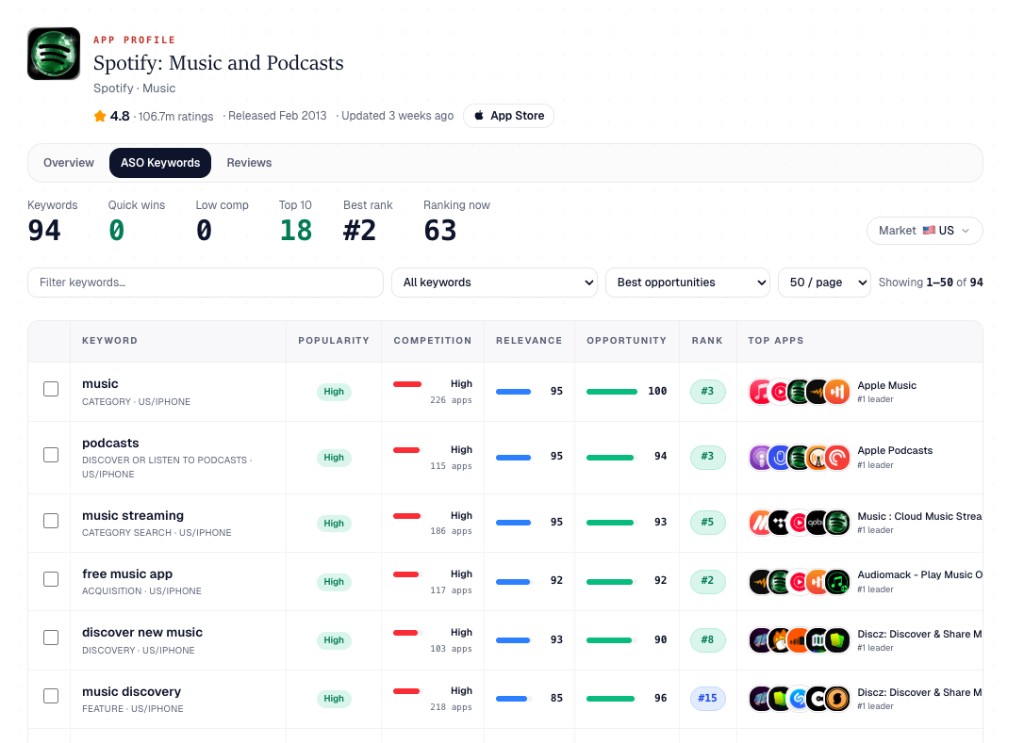This screenshot has height=743, width=1024.
Task: Open the All keywords filter dropdown
Action: [494, 283]
